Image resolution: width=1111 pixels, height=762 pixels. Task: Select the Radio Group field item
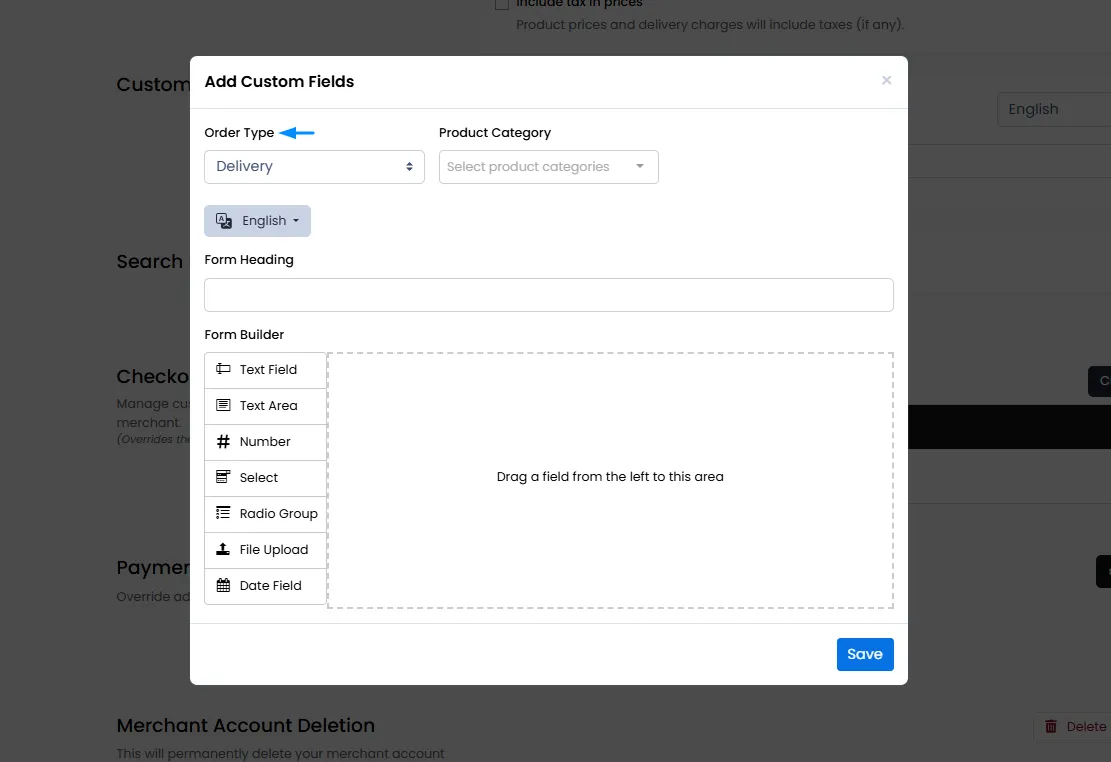click(x=266, y=514)
